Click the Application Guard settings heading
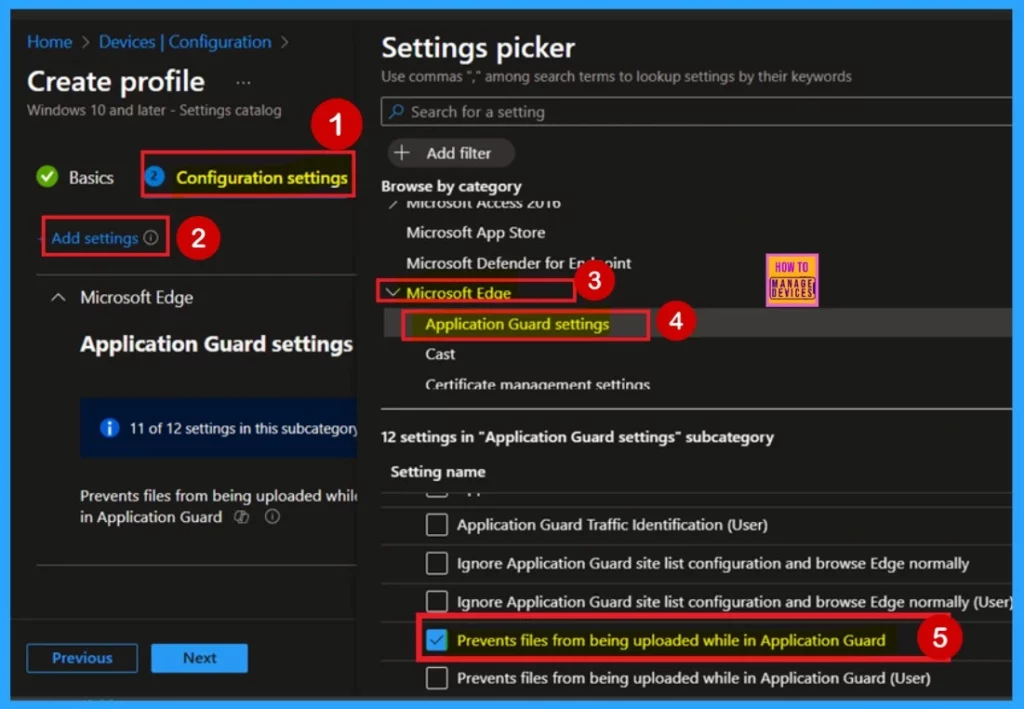Screen dimensions: 1024x709 [216, 344]
